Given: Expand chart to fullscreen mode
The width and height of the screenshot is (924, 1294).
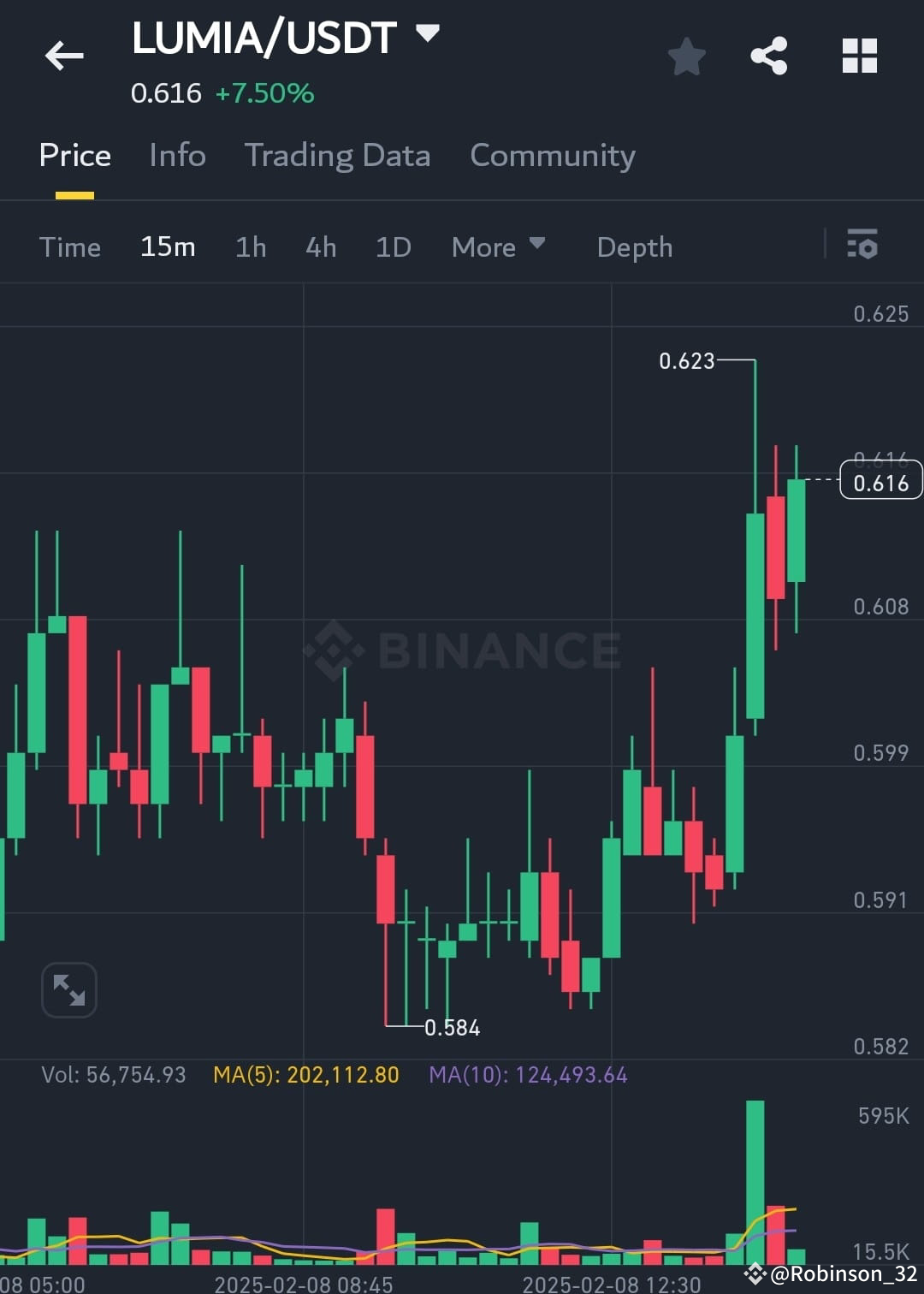Looking at the screenshot, I should tap(68, 989).
